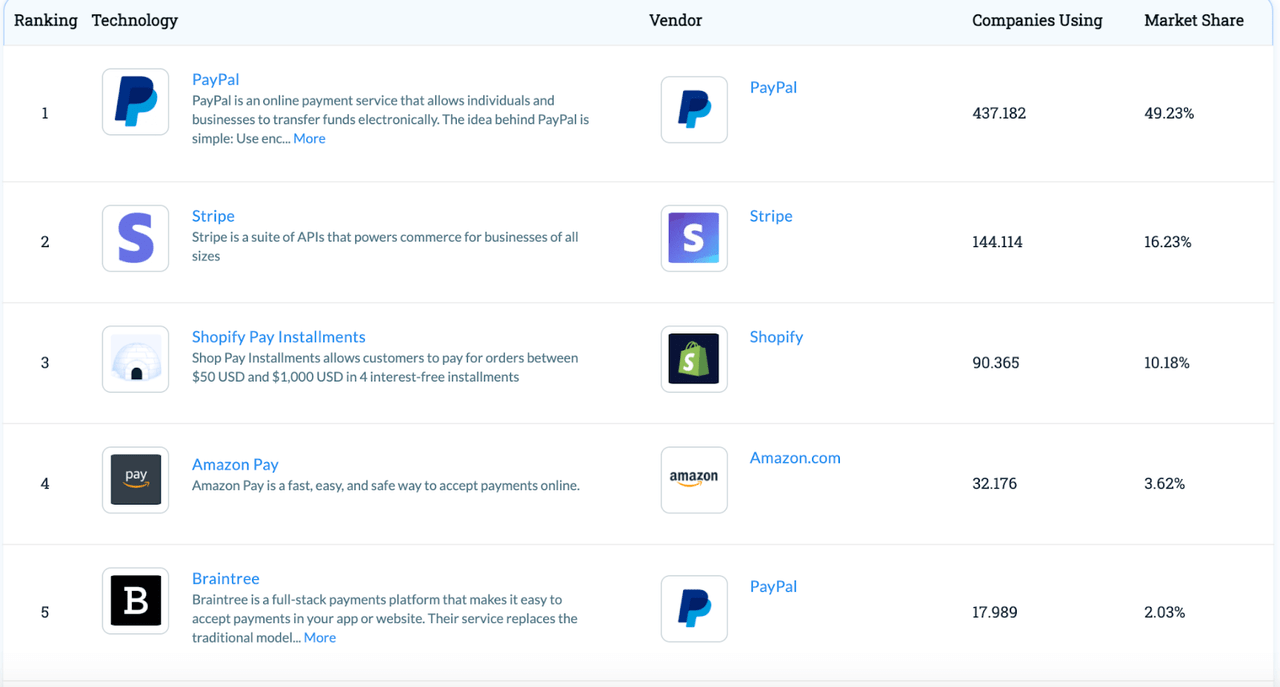1280x687 pixels.
Task: Select the 144.114 companies value
Action: coord(997,242)
